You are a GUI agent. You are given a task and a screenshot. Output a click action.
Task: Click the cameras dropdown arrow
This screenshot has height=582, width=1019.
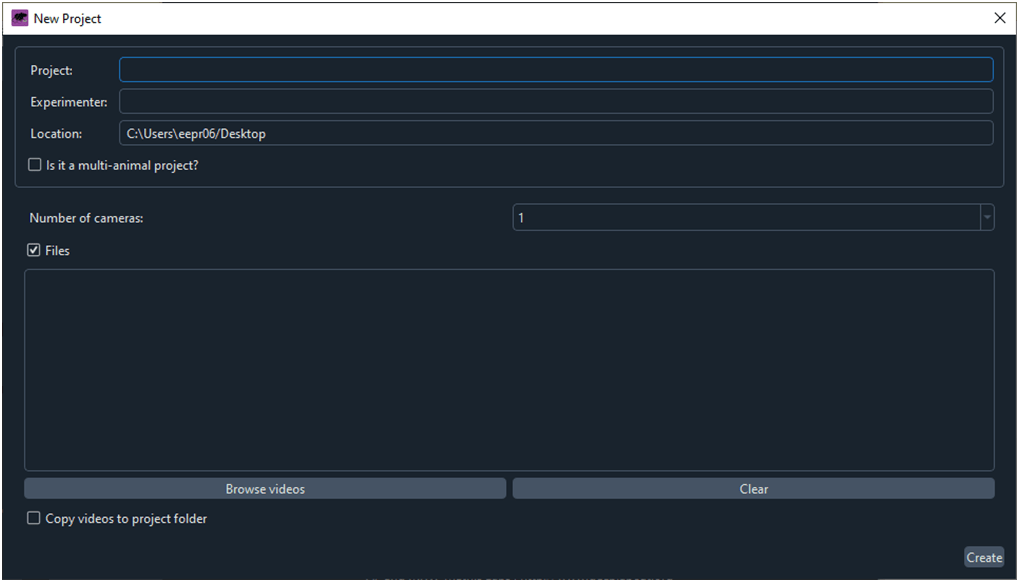coord(987,218)
